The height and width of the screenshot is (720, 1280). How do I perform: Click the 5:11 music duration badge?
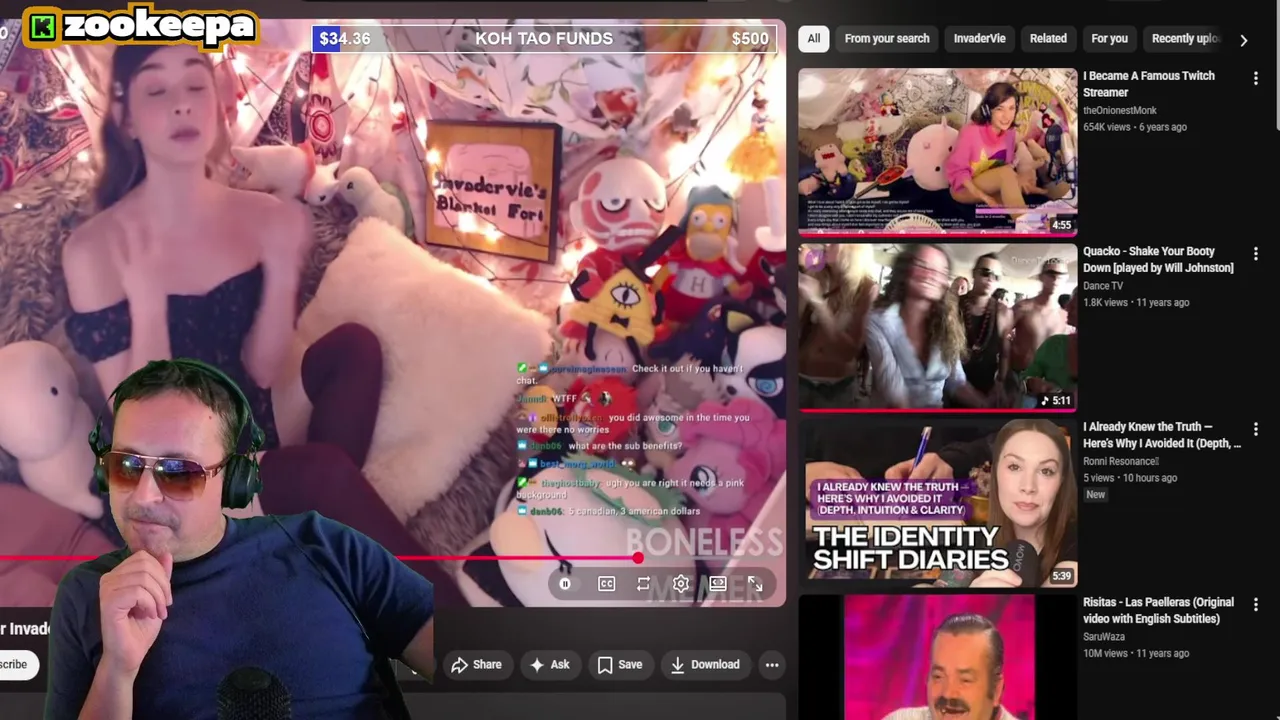coord(1056,401)
